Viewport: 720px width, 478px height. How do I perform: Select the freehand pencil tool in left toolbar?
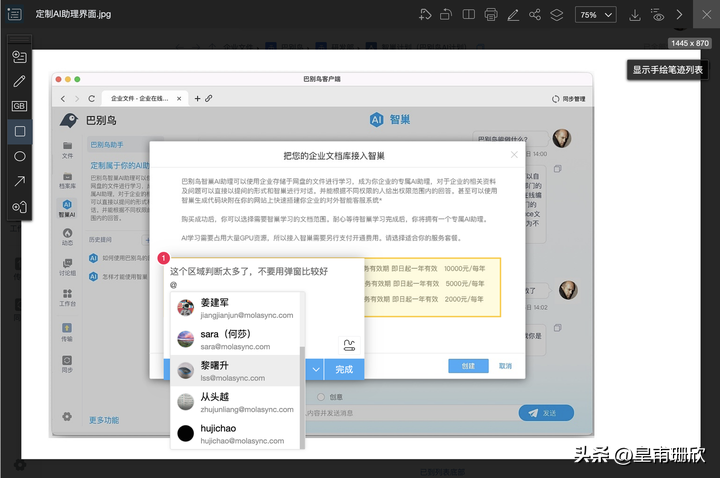click(x=19, y=81)
